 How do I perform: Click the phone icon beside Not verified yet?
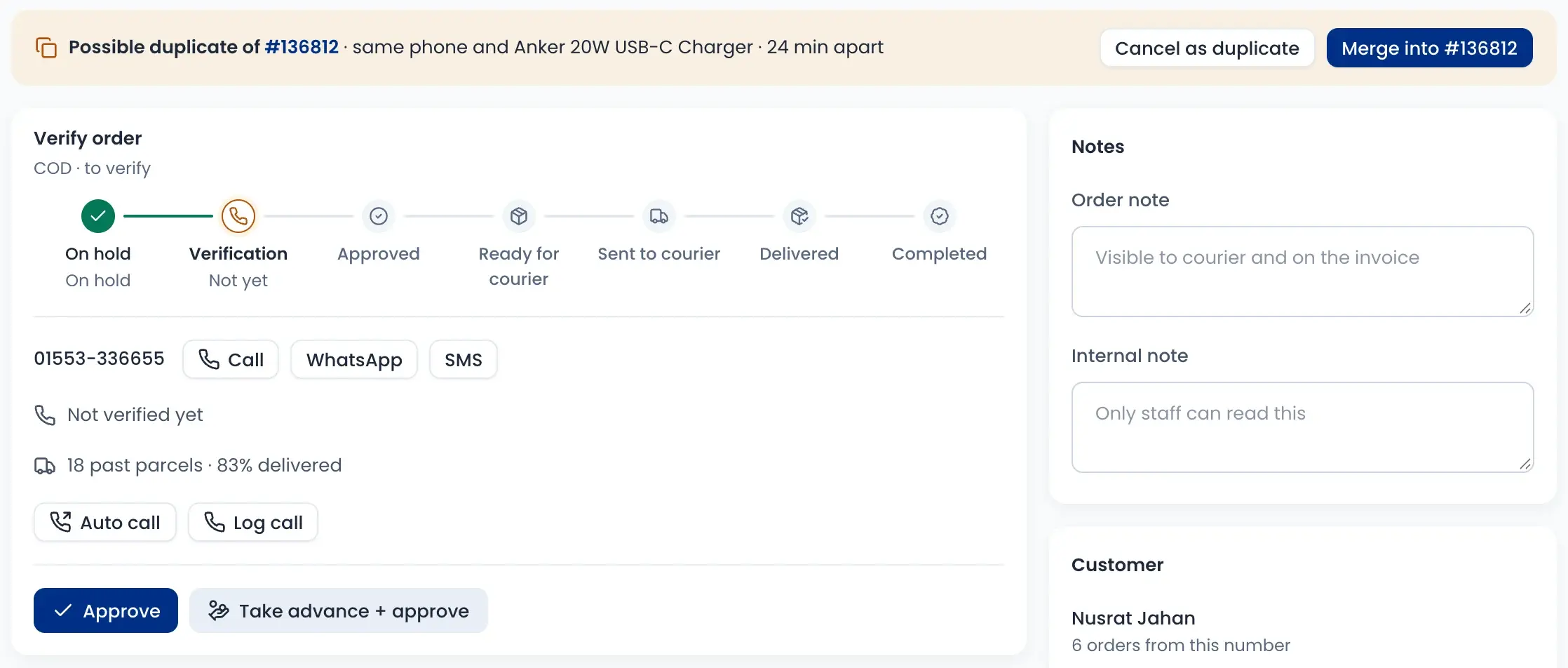tap(45, 415)
